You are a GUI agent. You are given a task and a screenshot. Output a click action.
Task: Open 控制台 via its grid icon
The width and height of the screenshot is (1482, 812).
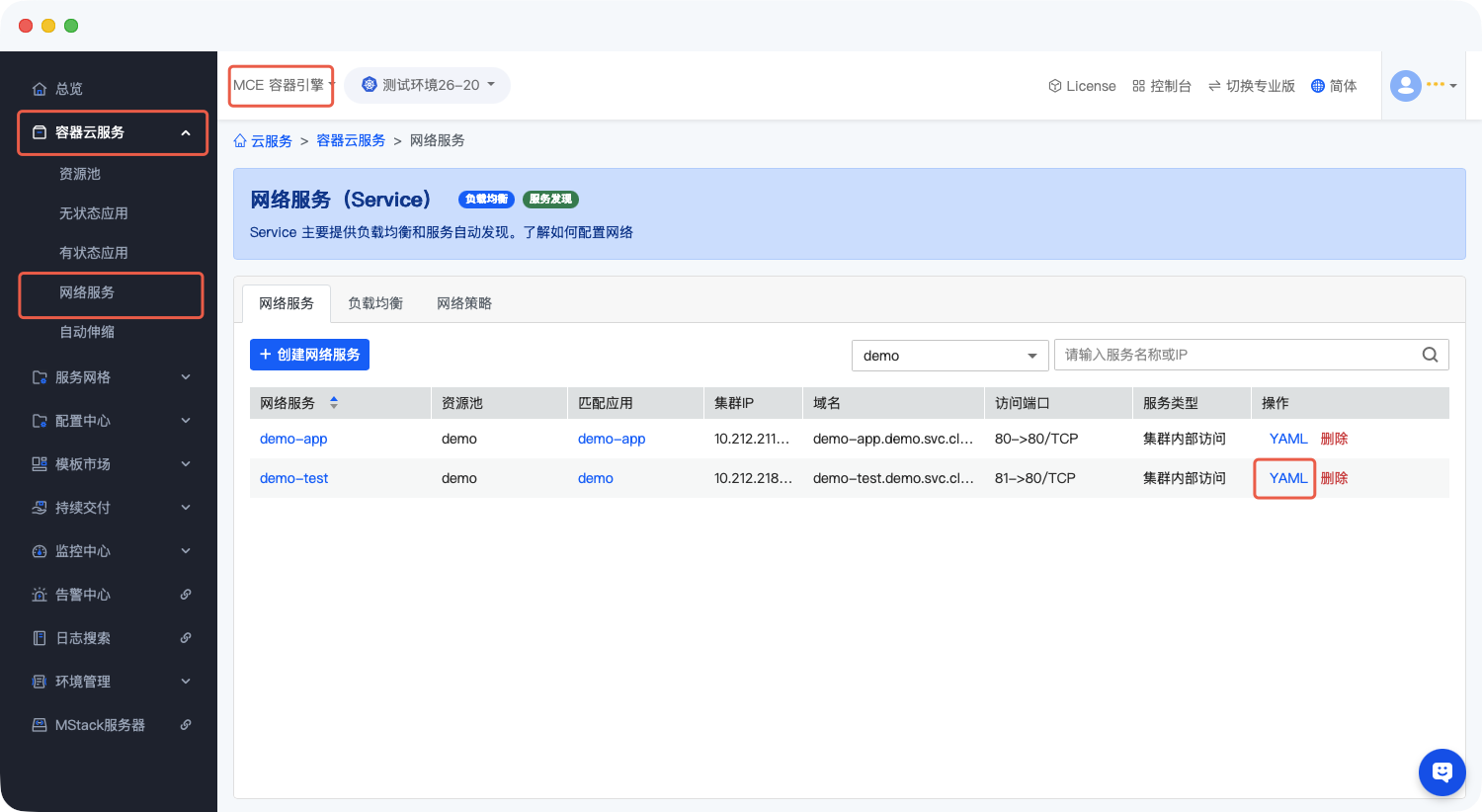tap(1138, 86)
